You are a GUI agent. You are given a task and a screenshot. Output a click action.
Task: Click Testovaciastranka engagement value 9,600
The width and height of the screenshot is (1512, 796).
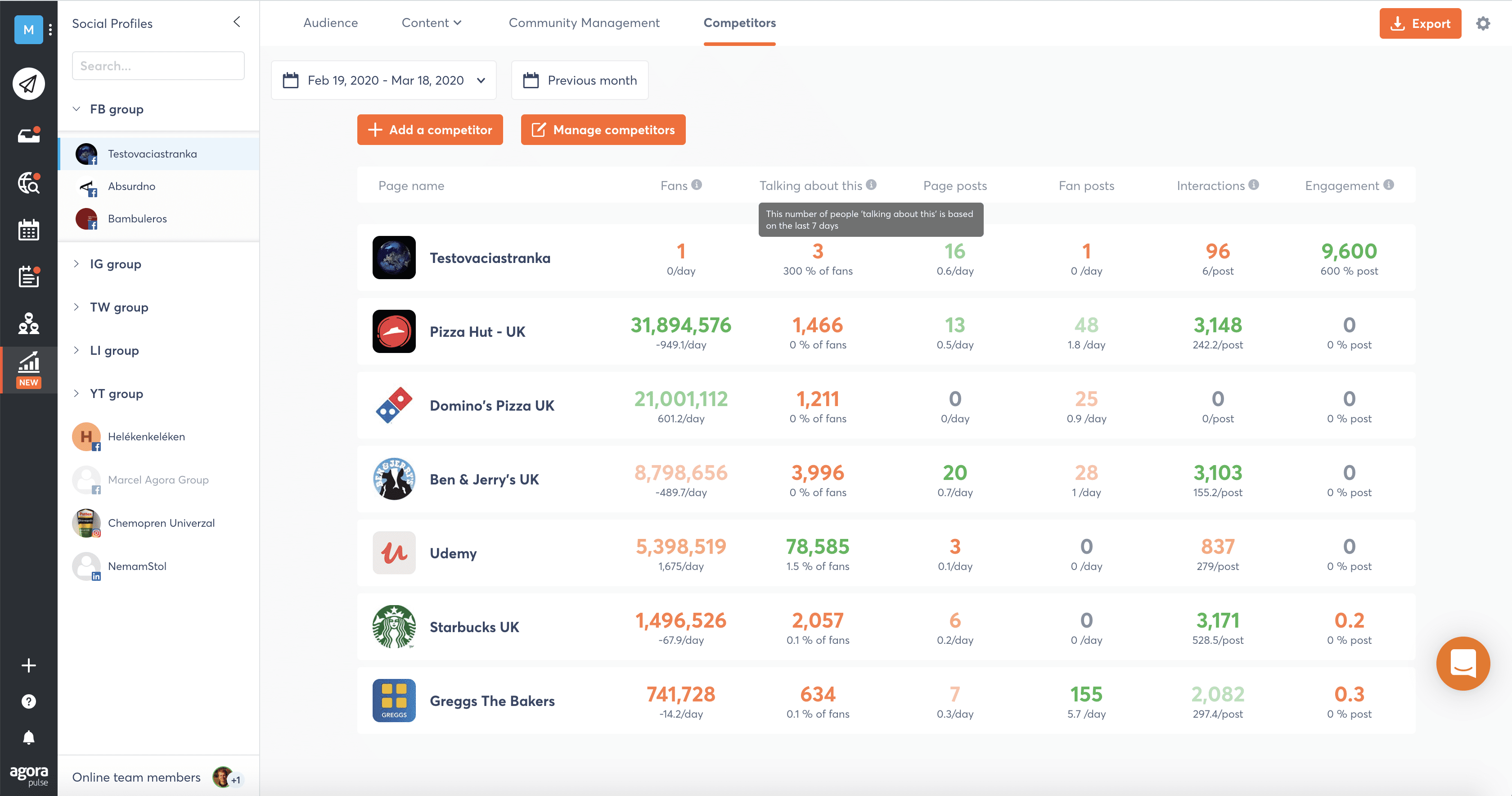tap(1349, 251)
